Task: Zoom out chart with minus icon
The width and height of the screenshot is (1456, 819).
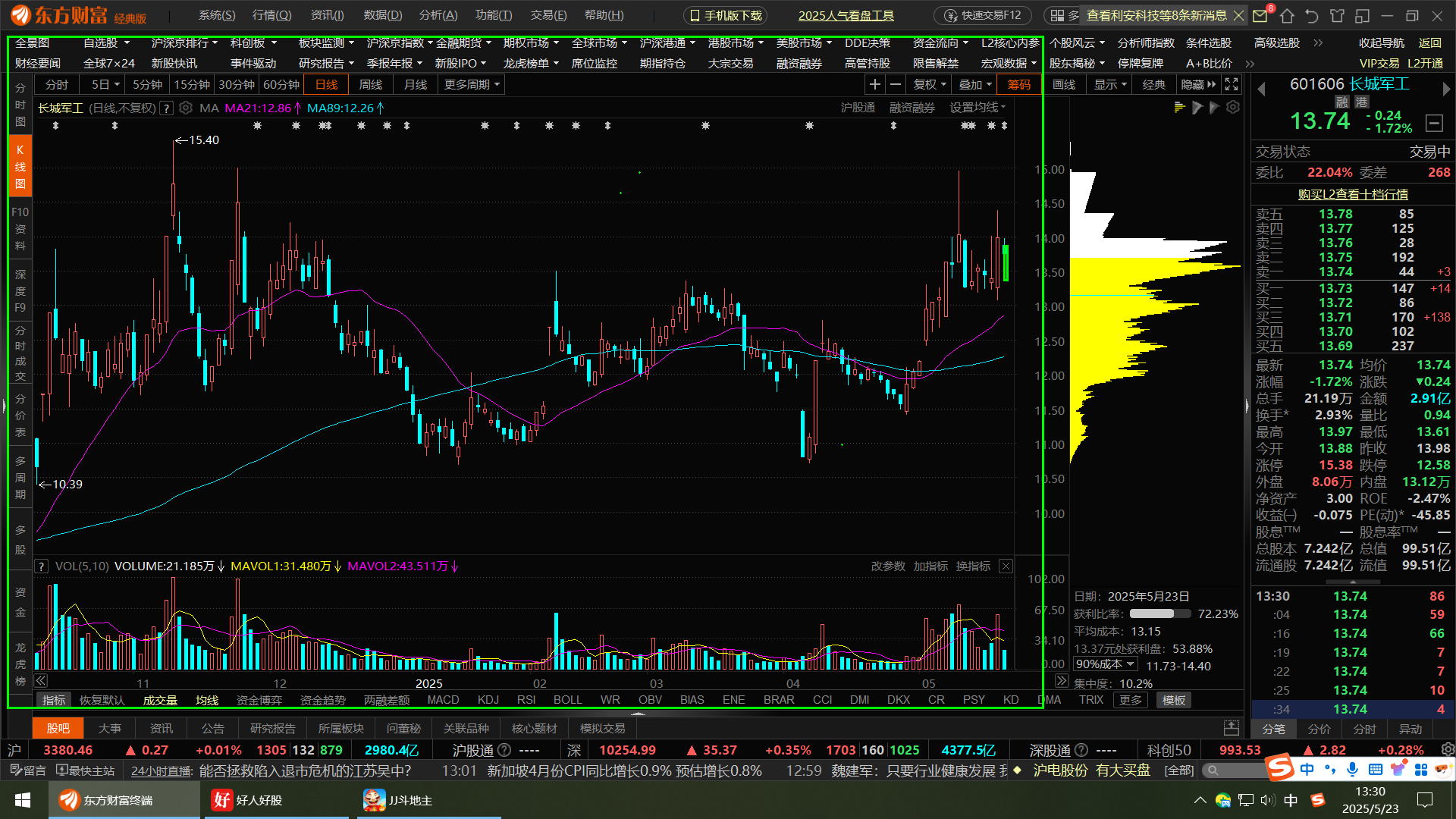Action: coord(896,84)
